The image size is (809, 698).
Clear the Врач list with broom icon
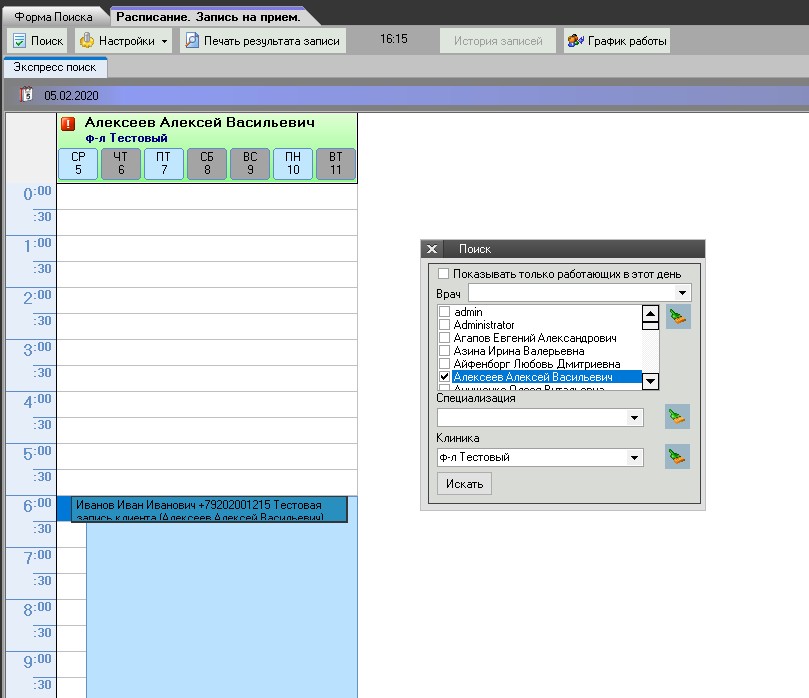tap(678, 317)
